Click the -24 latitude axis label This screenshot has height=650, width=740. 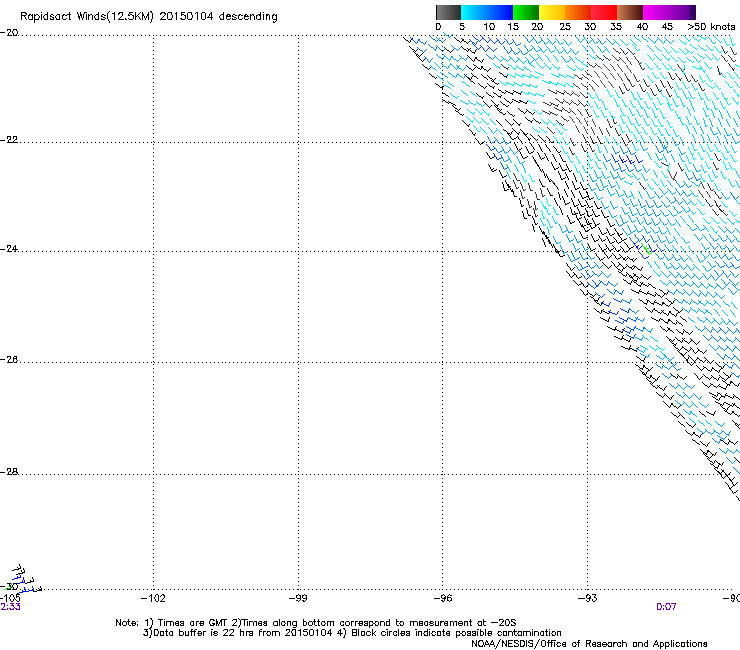9,249
